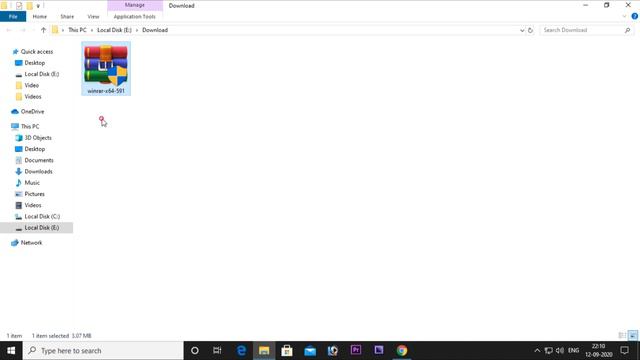Image resolution: width=640 pixels, height=360 pixels.
Task: Open 3D Objects in sidebar
Action: (38, 138)
